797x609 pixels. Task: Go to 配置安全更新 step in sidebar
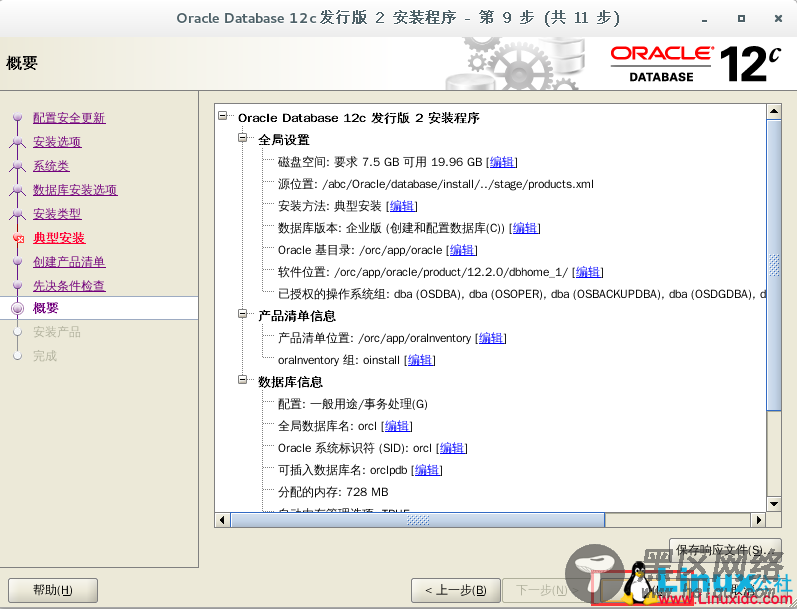click(x=69, y=118)
